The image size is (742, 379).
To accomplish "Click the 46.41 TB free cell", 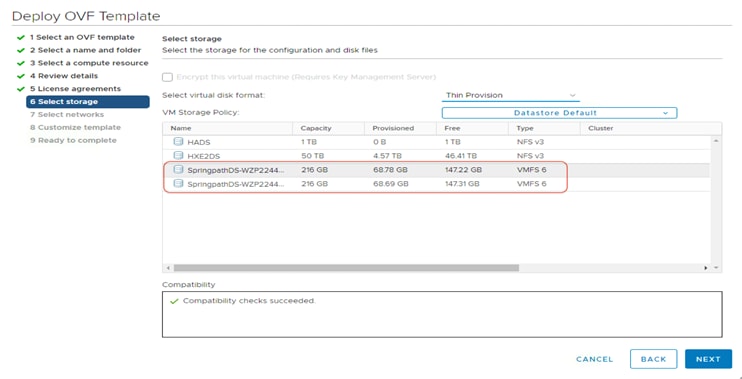I will (460, 156).
